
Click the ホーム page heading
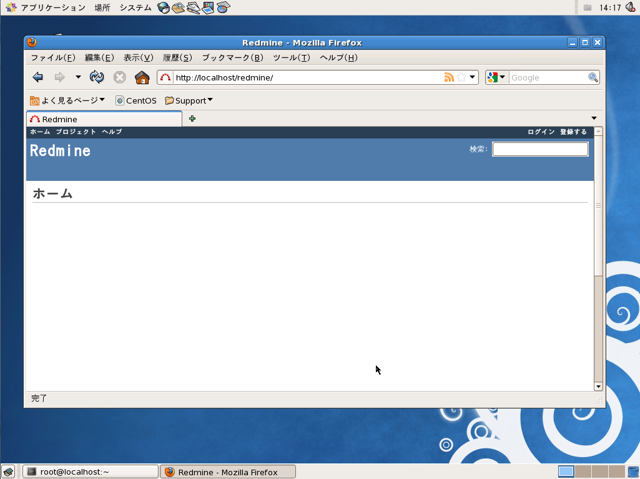pyautogui.click(x=53, y=193)
